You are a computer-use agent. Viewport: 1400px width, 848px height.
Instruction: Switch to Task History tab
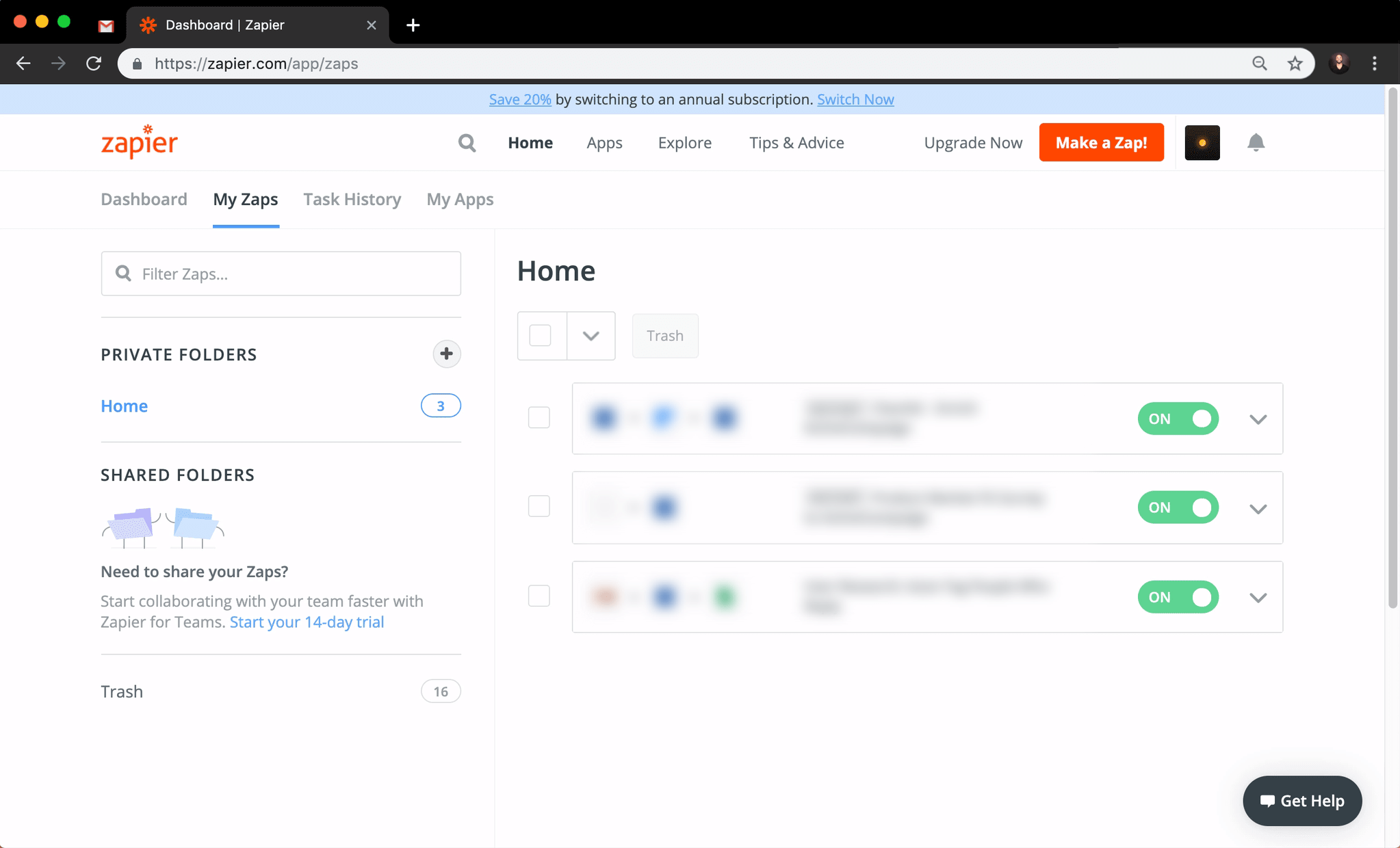352,199
